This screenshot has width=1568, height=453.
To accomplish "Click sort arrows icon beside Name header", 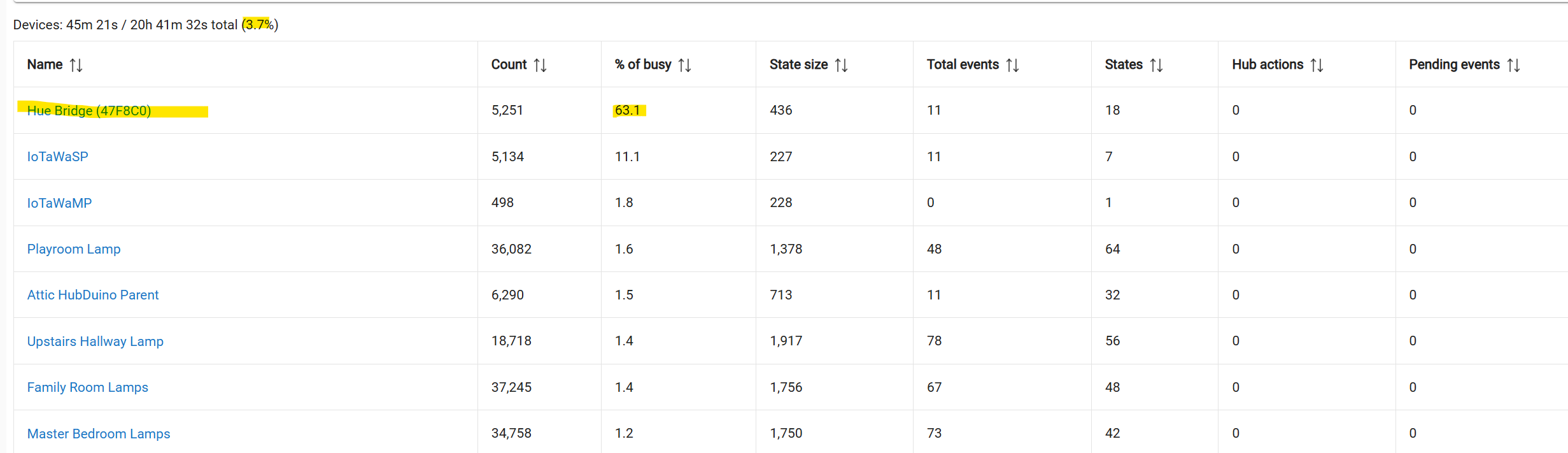I will pyautogui.click(x=76, y=65).
